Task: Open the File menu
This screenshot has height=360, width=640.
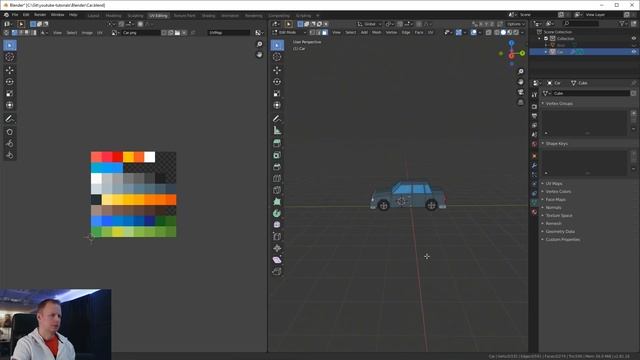Action: point(15,15)
